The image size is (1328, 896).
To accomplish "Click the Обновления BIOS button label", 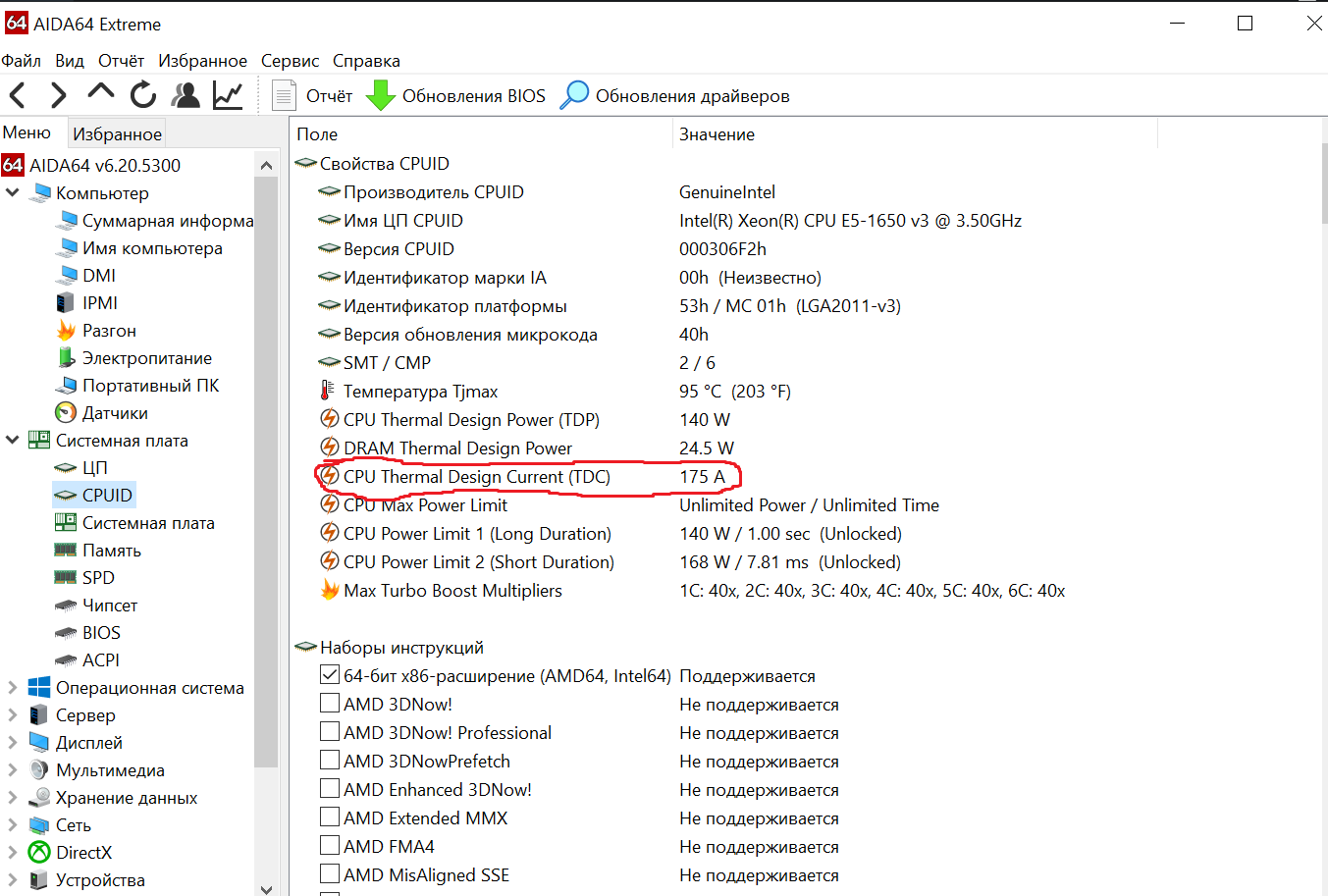I will 473,96.
